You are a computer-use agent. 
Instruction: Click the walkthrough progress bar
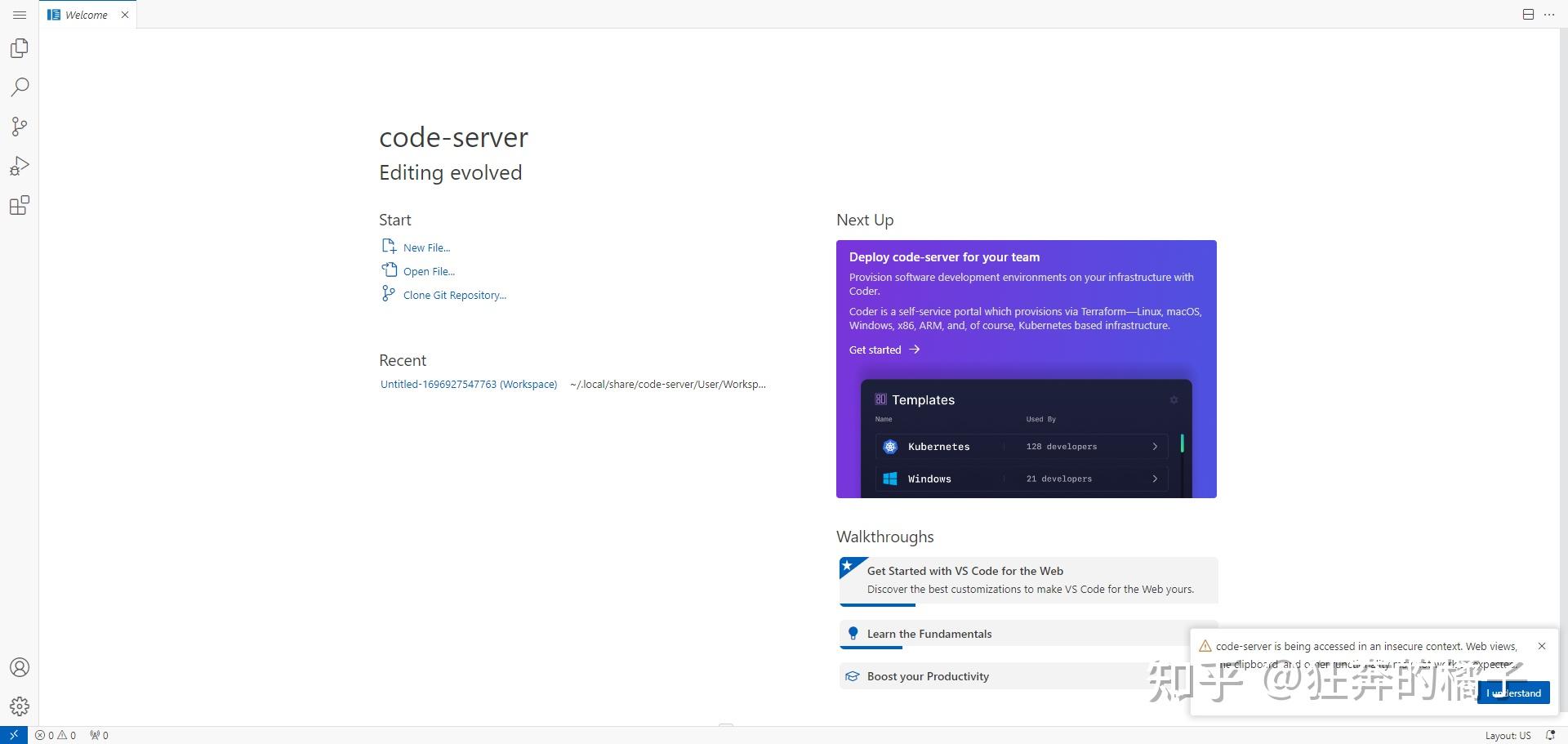pos(876,604)
